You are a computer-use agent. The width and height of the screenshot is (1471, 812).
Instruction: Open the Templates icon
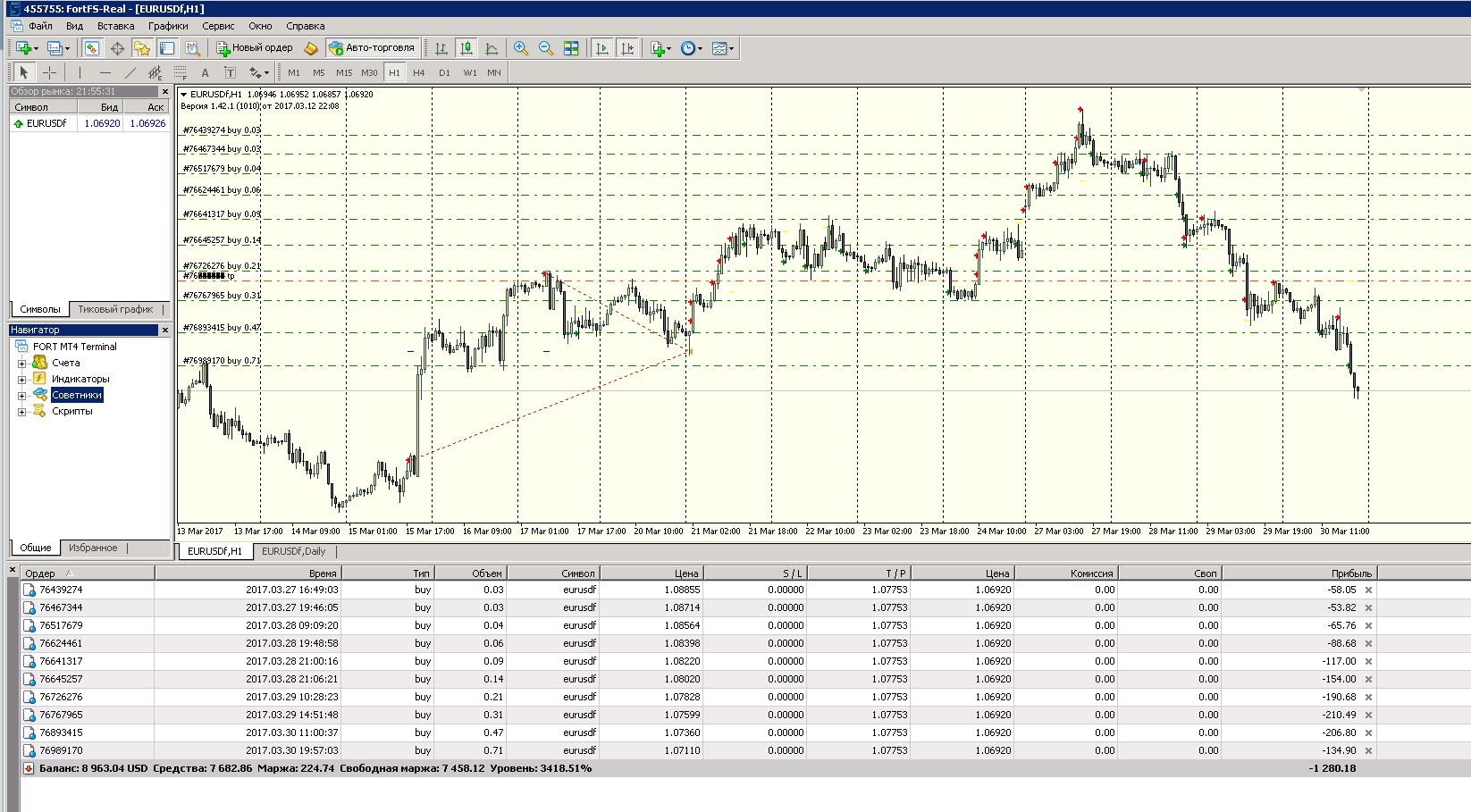(719, 48)
